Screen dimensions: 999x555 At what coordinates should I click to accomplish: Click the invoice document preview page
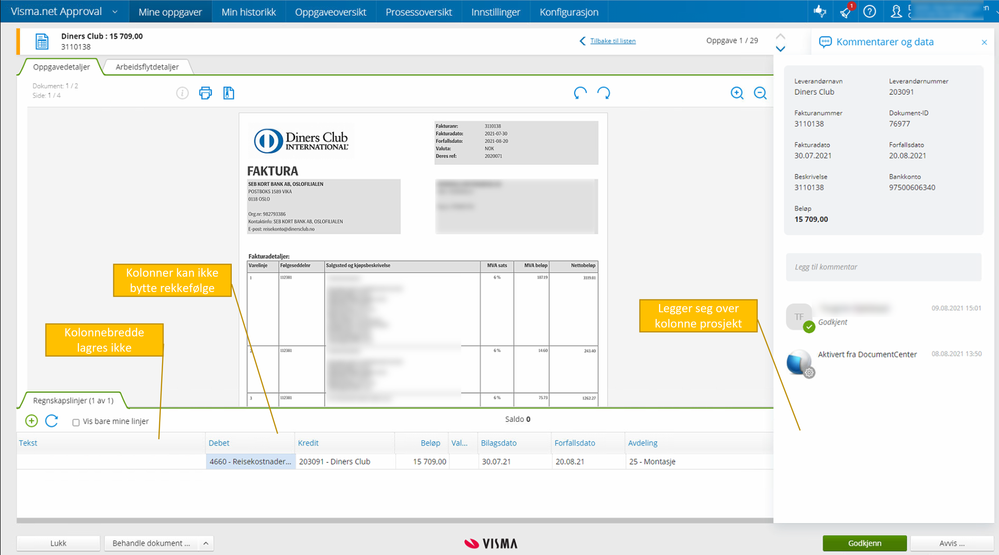[423, 259]
